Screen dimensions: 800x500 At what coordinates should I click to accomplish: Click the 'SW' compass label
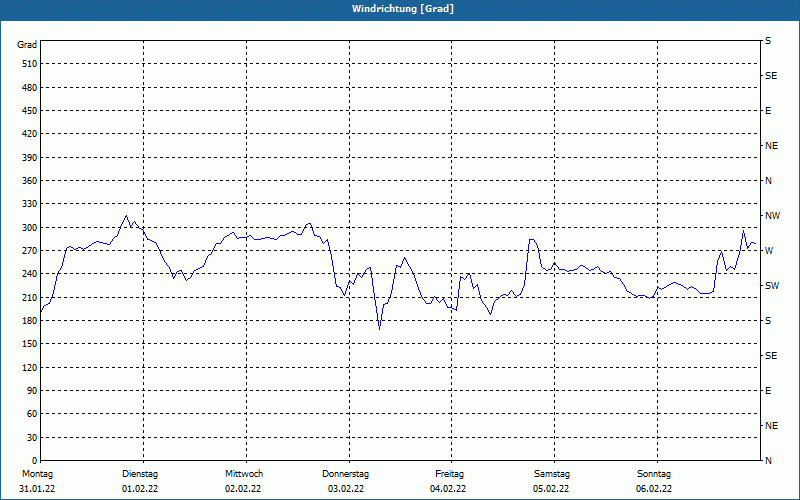(772, 286)
